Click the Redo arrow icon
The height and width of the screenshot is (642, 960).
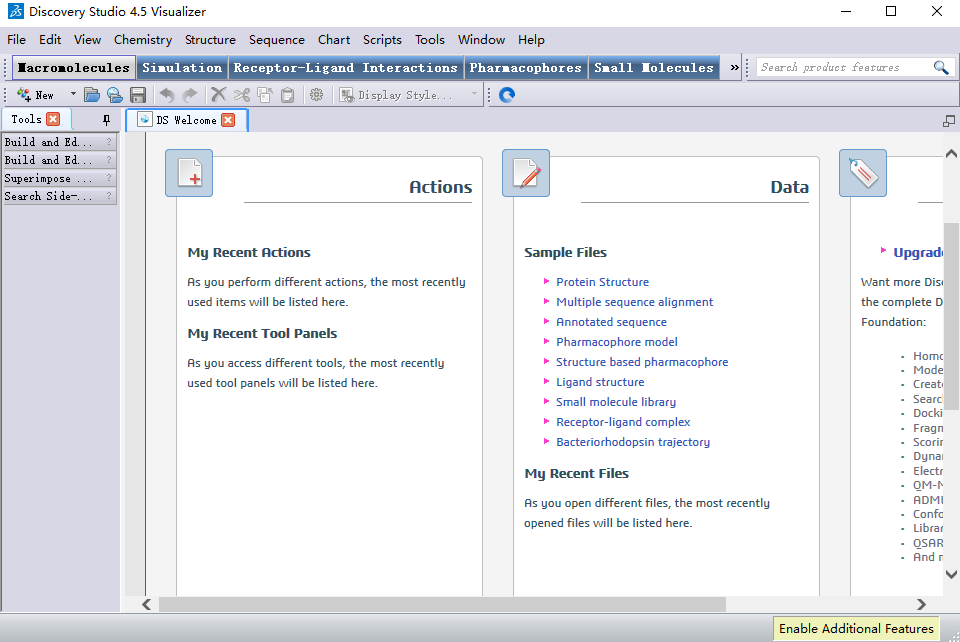tap(190, 95)
